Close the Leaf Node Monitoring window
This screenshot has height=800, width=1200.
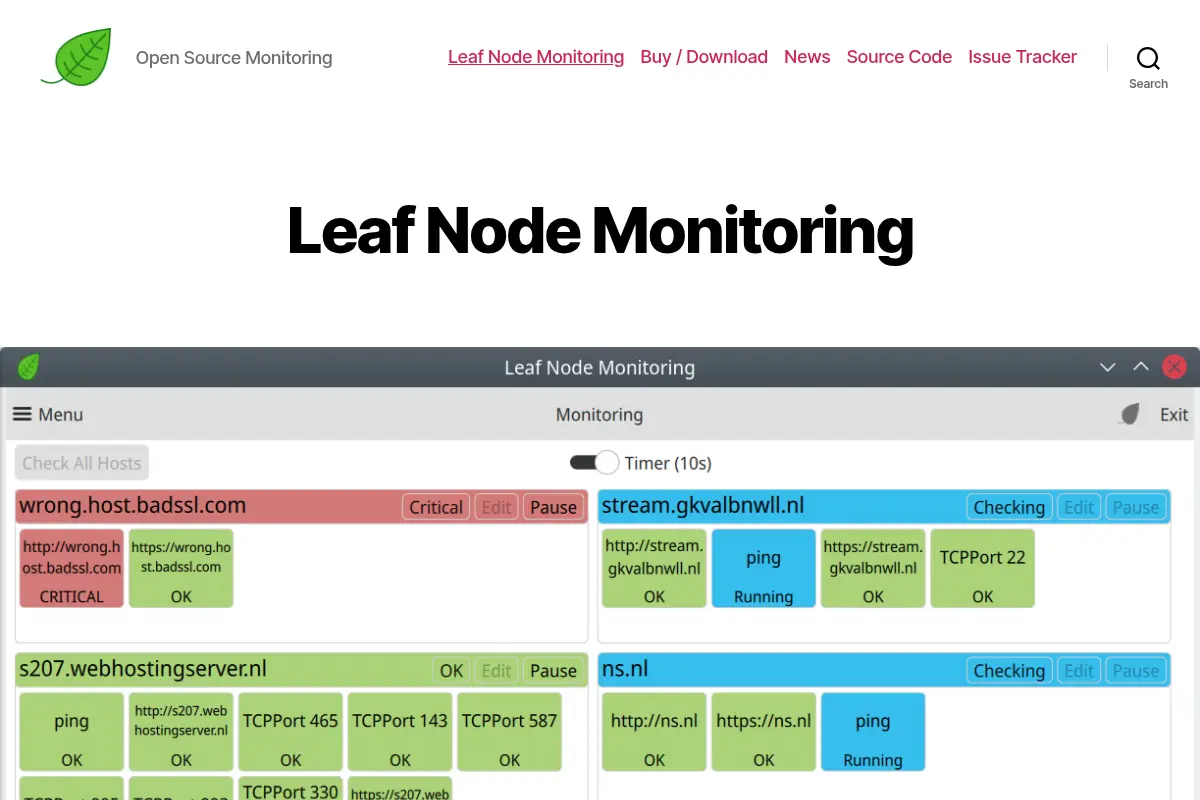1174,367
